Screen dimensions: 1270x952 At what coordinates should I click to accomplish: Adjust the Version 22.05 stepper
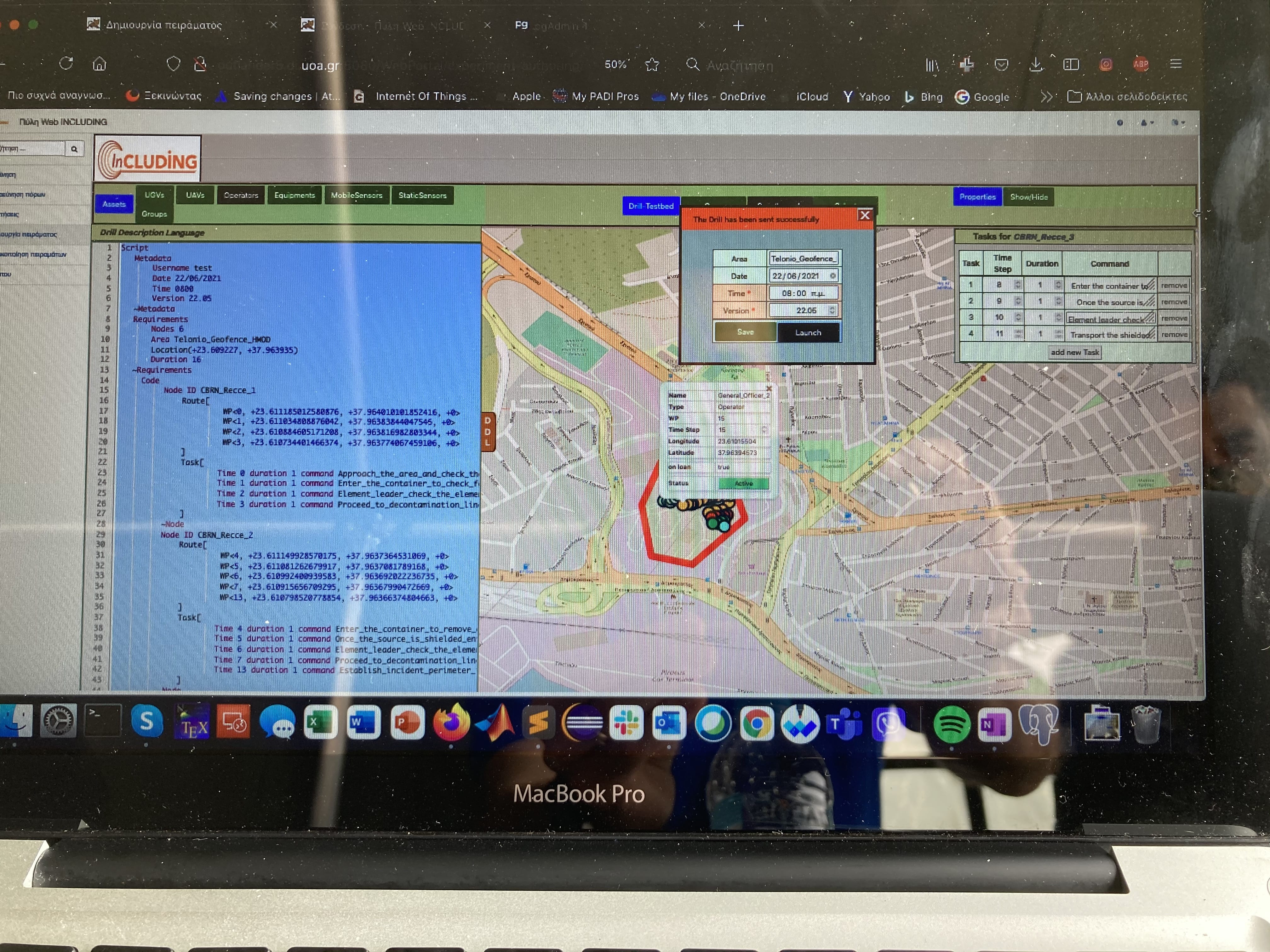(x=831, y=310)
